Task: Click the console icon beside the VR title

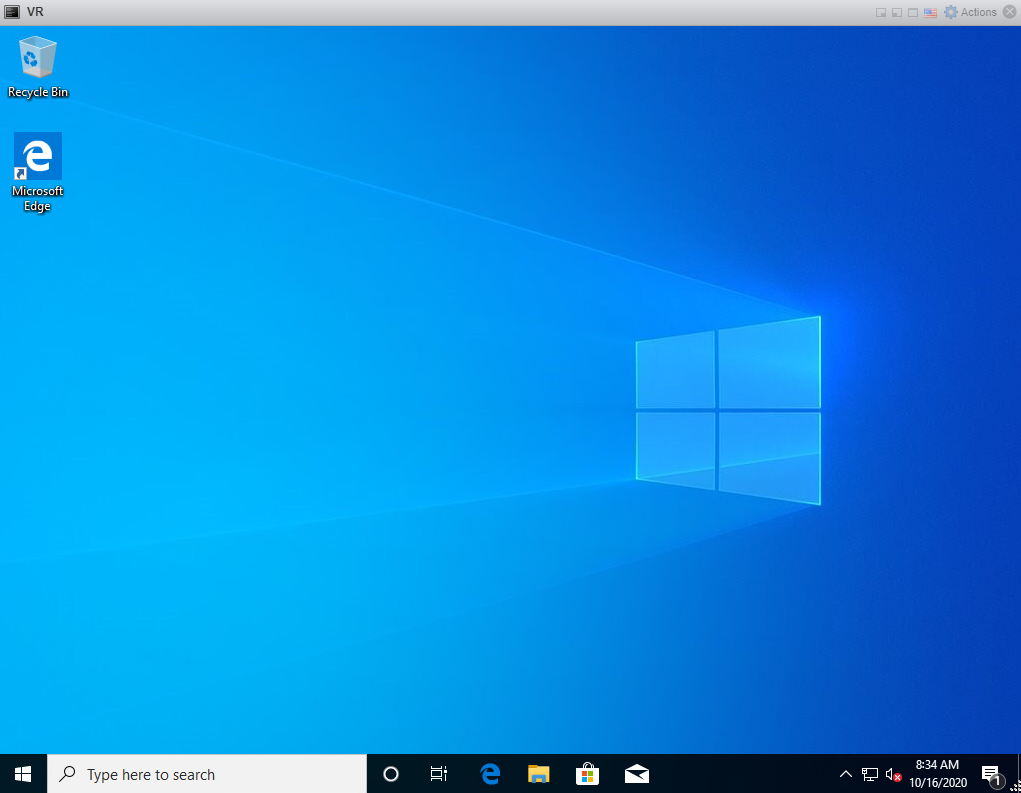Action: pos(12,12)
